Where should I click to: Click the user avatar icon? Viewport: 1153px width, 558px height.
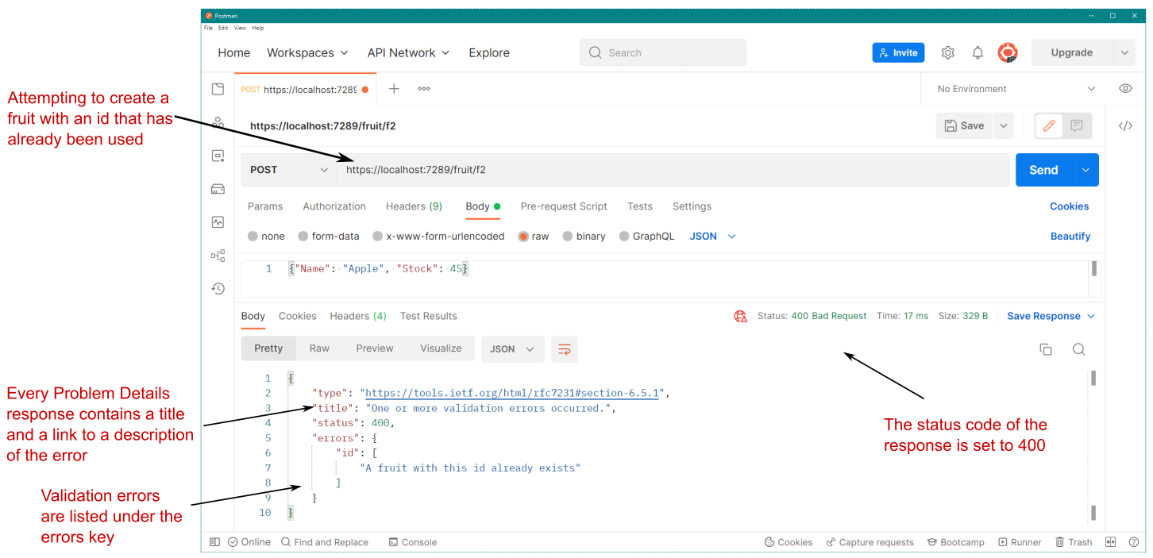(1007, 53)
